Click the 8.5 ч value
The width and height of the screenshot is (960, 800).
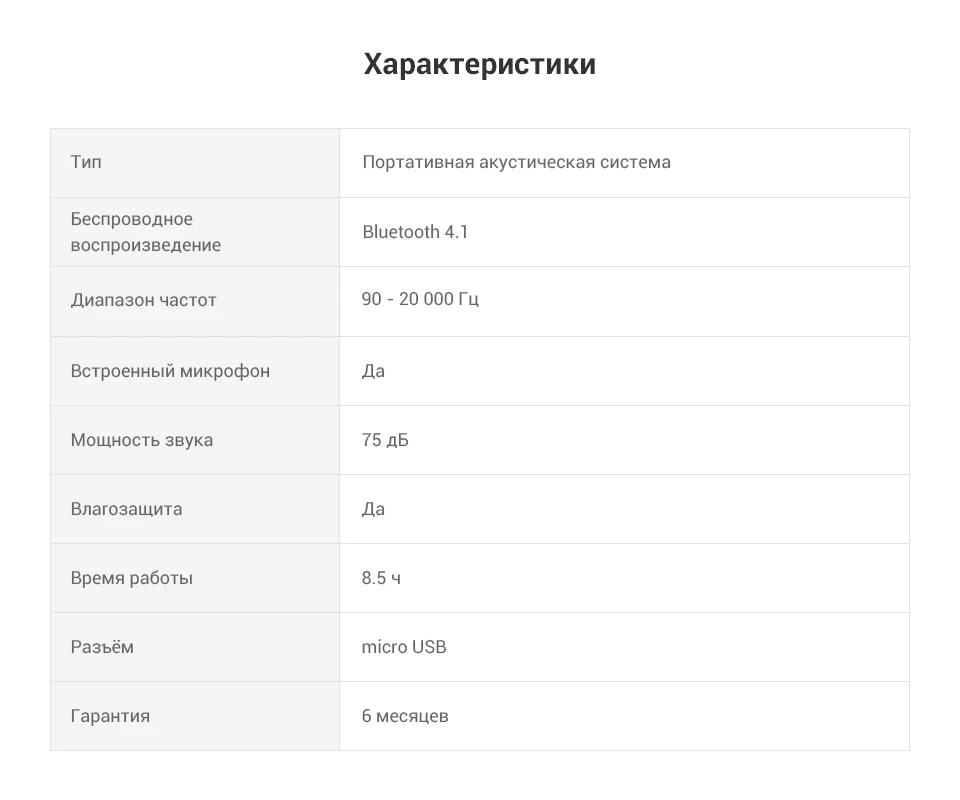[381, 578]
